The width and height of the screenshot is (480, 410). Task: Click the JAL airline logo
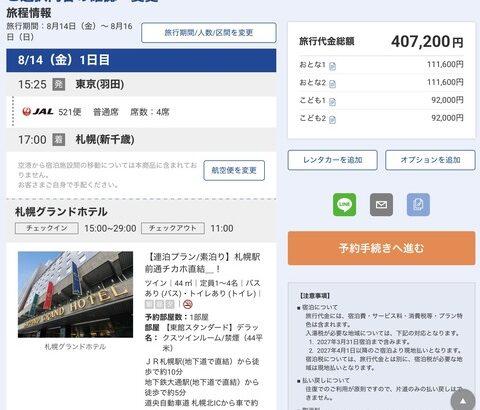(38, 112)
